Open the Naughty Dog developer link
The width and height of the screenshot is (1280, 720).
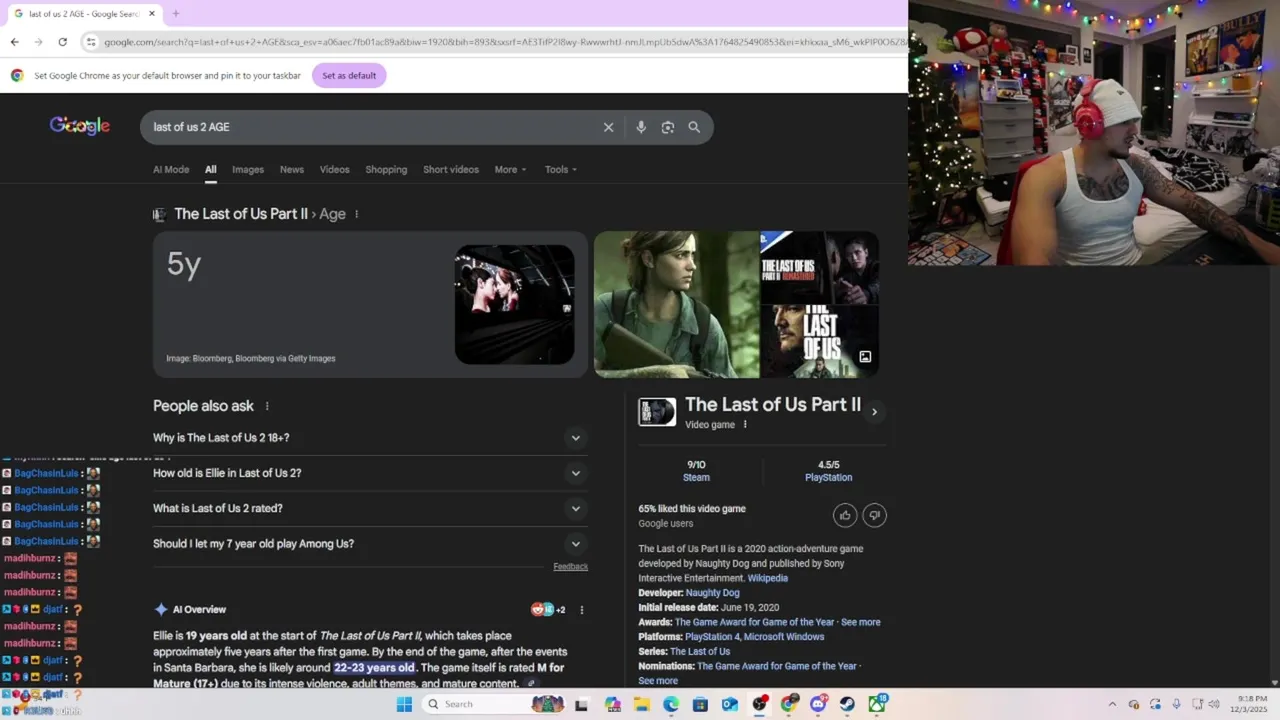712,593
